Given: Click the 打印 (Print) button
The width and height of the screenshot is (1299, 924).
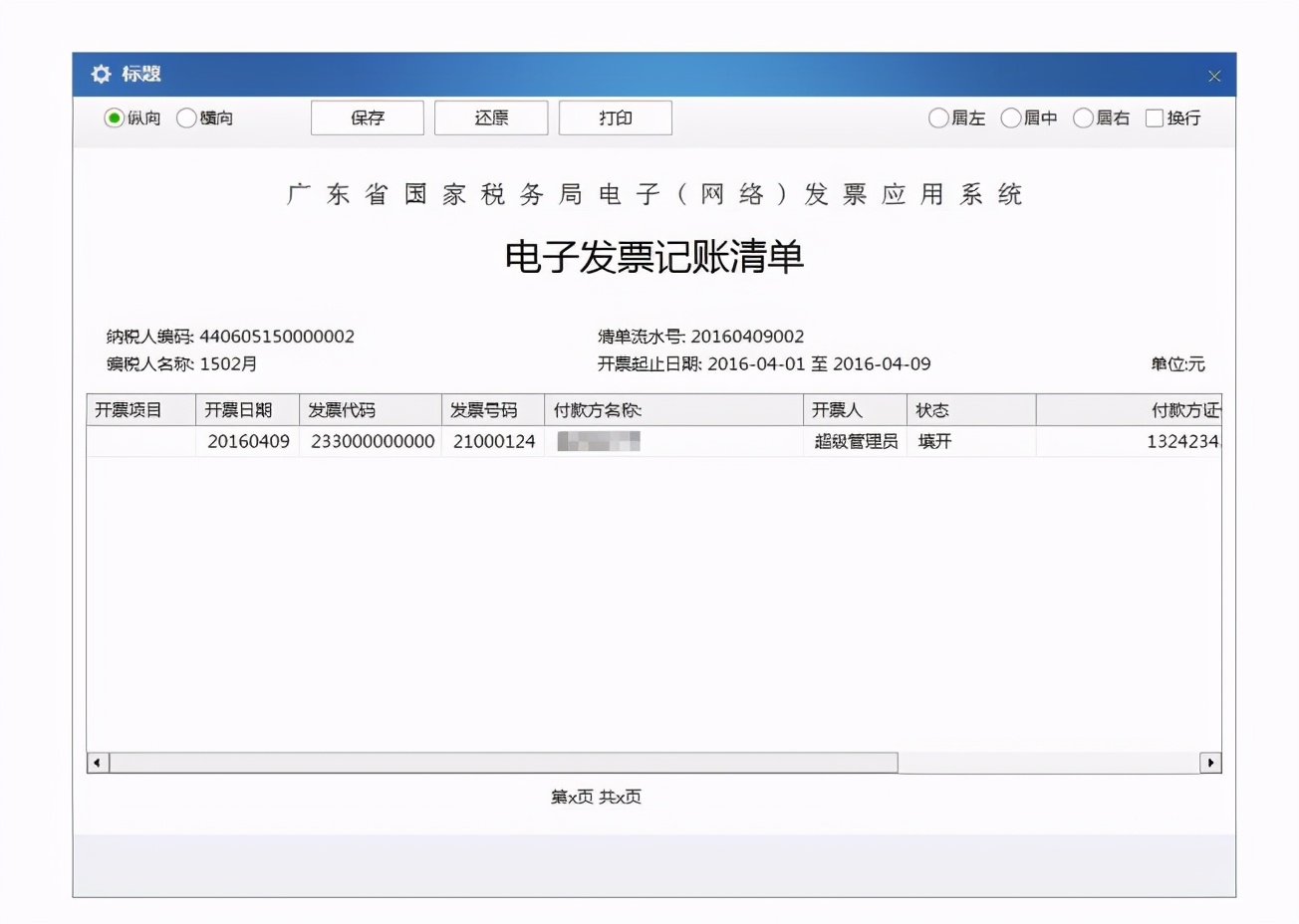Looking at the screenshot, I should pyautogui.click(x=615, y=117).
